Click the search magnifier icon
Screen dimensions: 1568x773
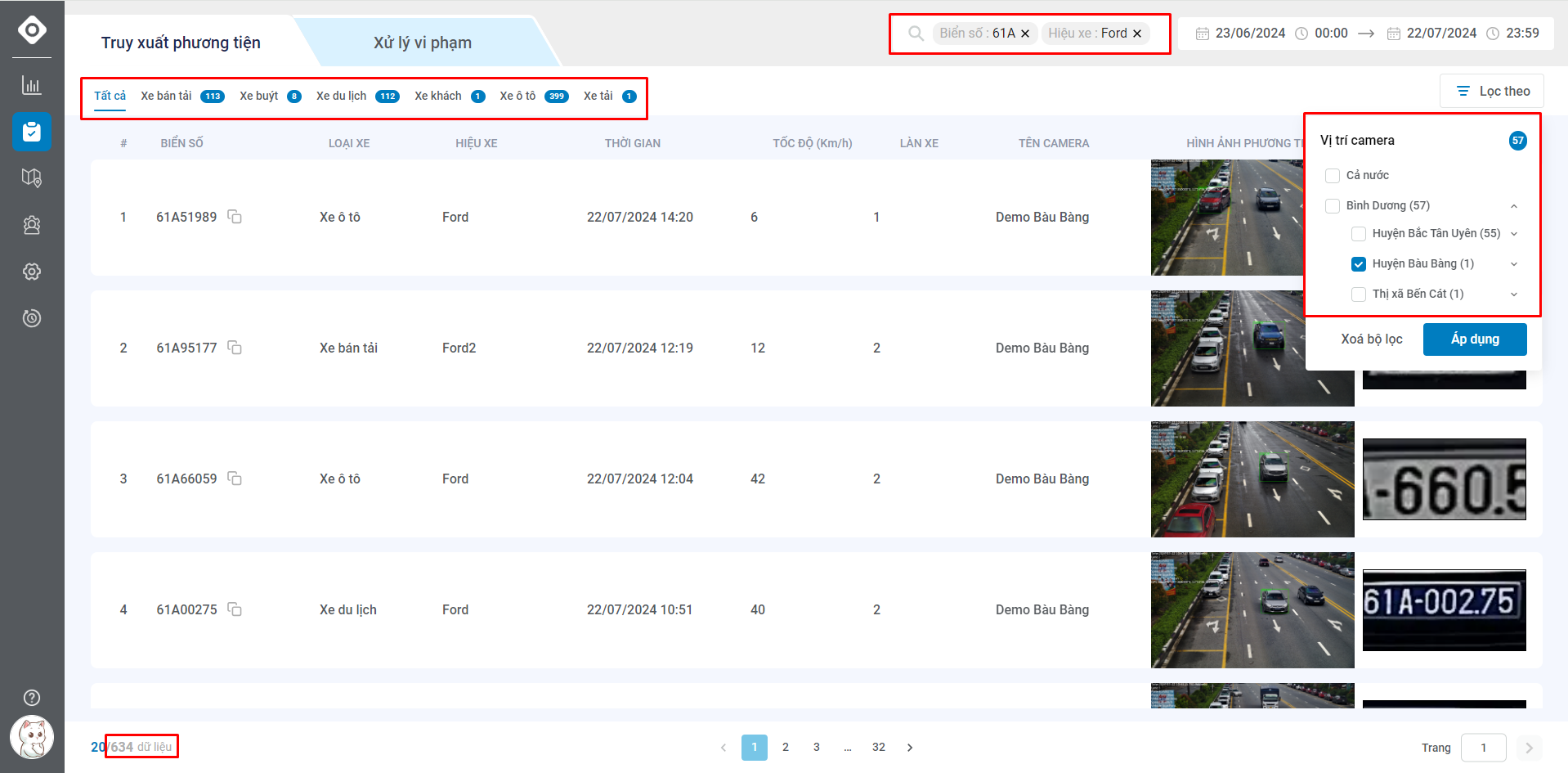tap(916, 34)
